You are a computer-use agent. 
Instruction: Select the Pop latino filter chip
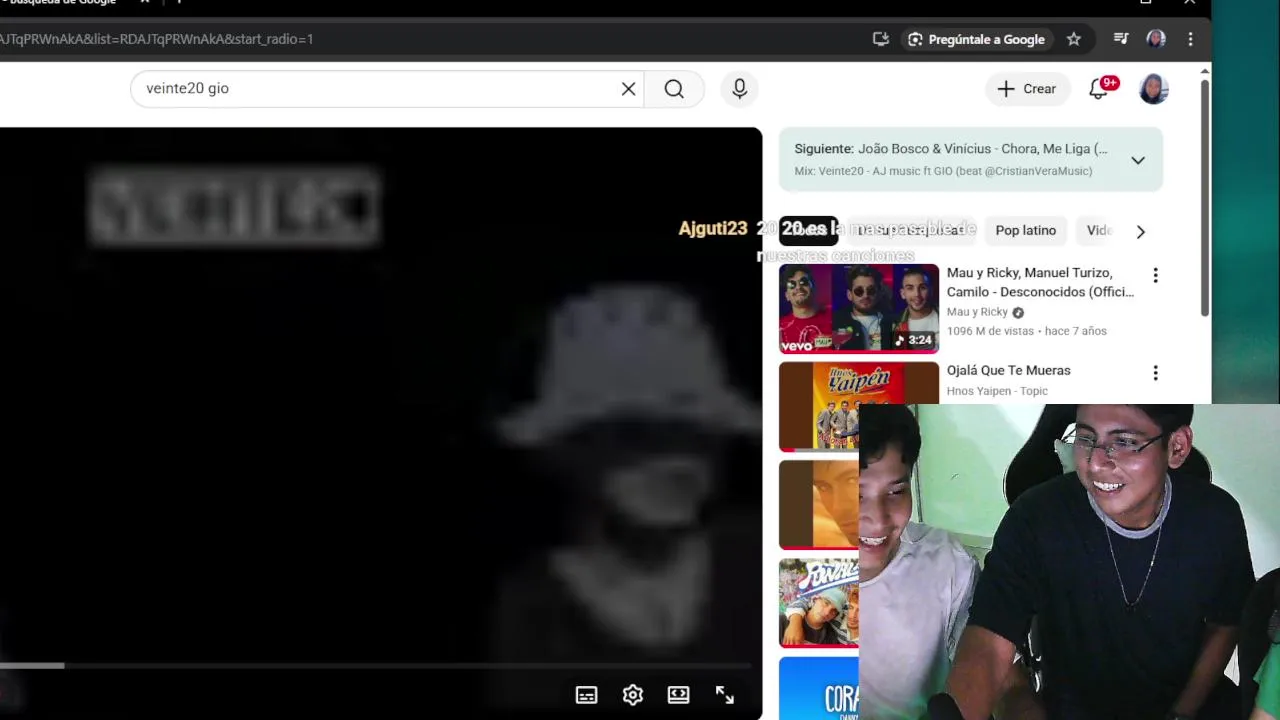point(1025,231)
